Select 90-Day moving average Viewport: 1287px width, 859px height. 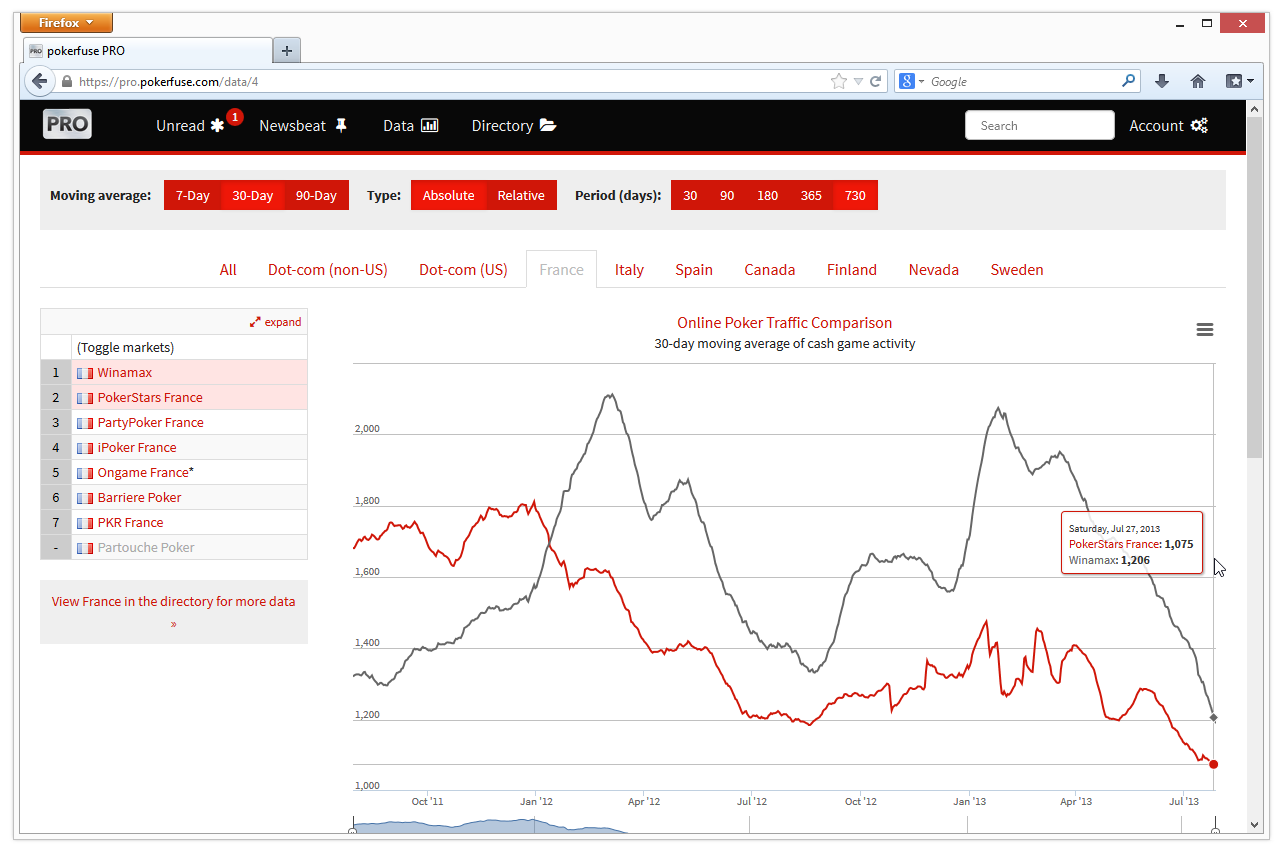click(316, 195)
